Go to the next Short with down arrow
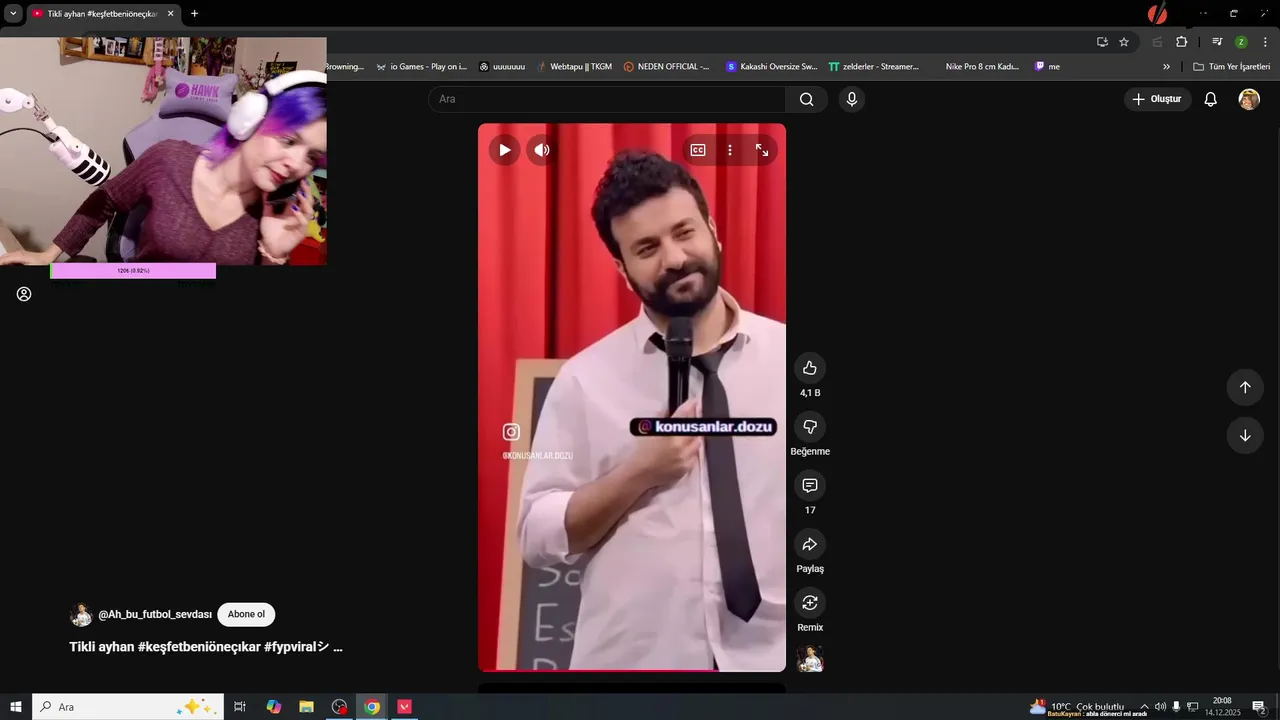The image size is (1280, 720). click(1245, 435)
